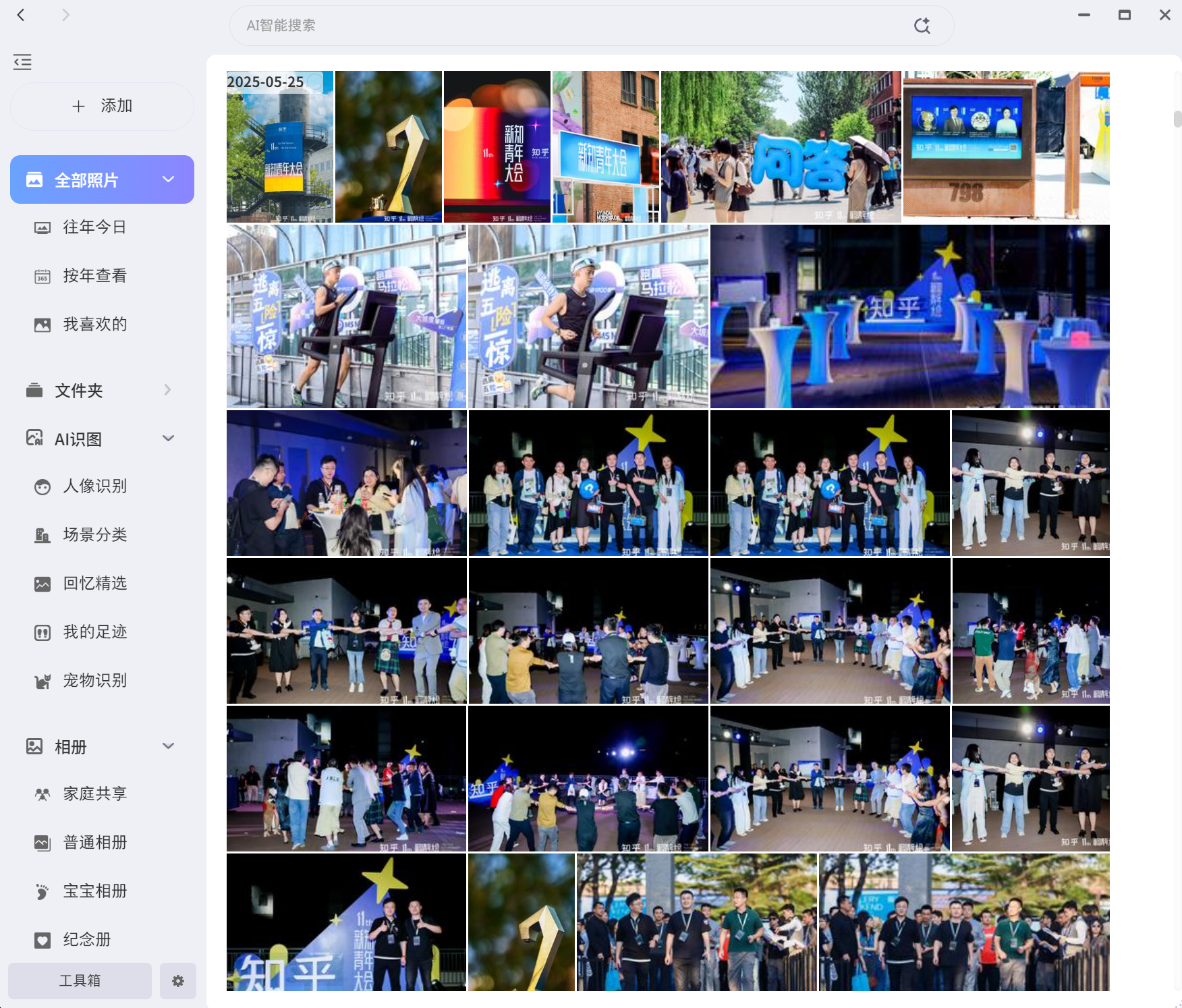Click the forward navigation arrow
Screen dimensions: 1182x1008
pyautogui.click(x=65, y=15)
